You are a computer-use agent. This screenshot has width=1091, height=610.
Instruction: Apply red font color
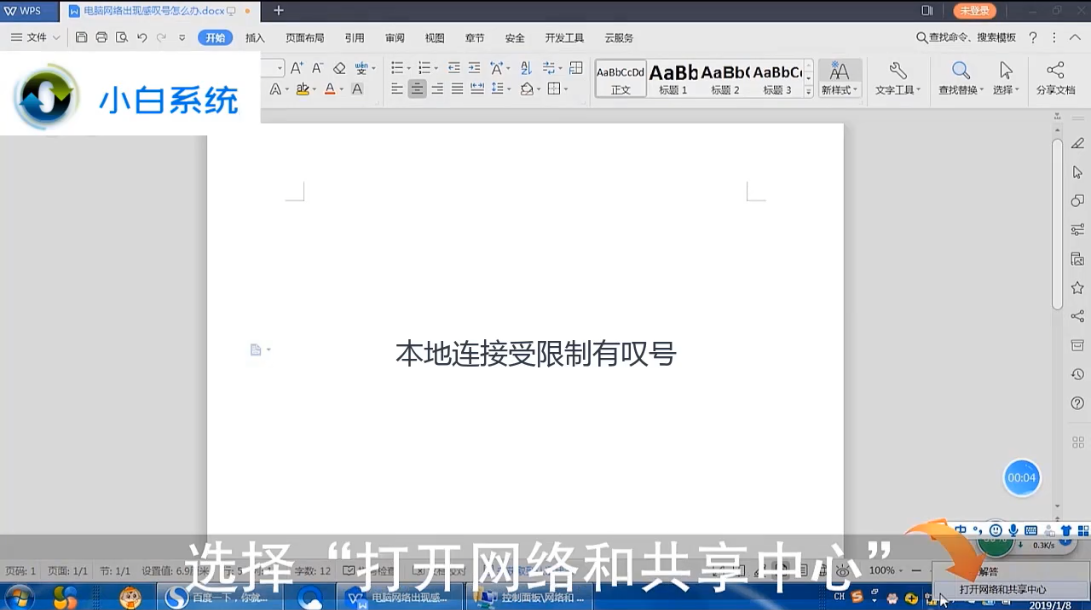tap(330, 89)
